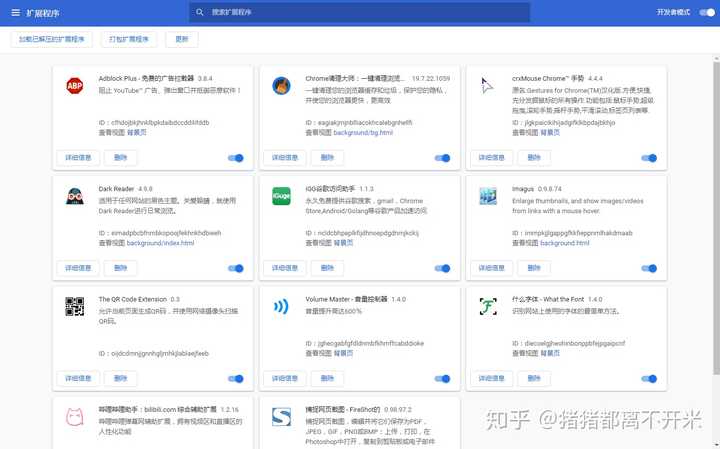720x449 pixels.
Task: Click the bilibili helper cat icon
Action: coord(74,417)
